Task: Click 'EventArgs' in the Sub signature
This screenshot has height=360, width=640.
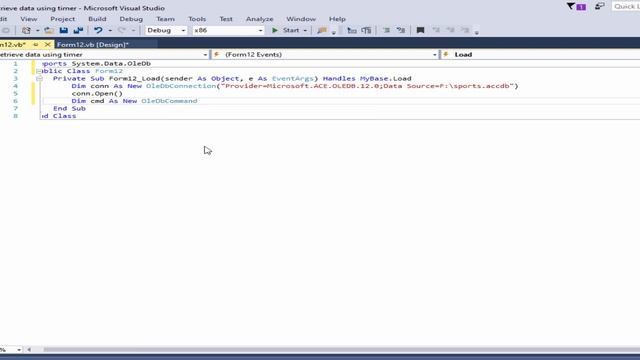Action: 293,78
